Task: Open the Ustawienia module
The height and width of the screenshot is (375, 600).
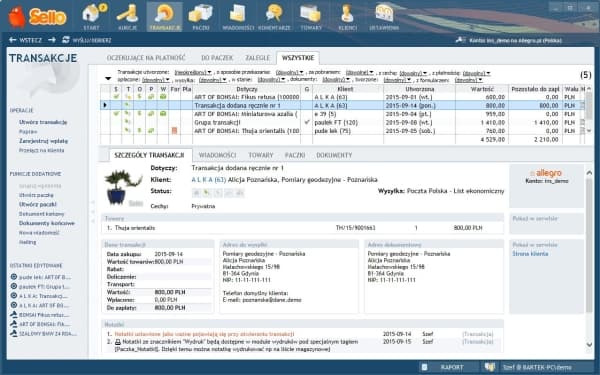Action: tap(384, 17)
